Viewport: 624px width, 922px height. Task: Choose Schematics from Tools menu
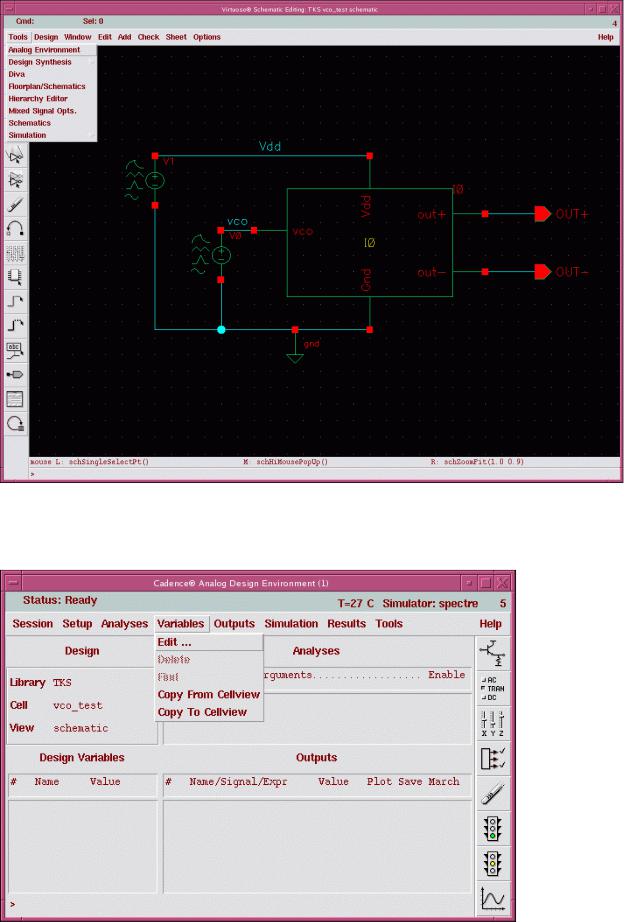click(x=51, y=123)
